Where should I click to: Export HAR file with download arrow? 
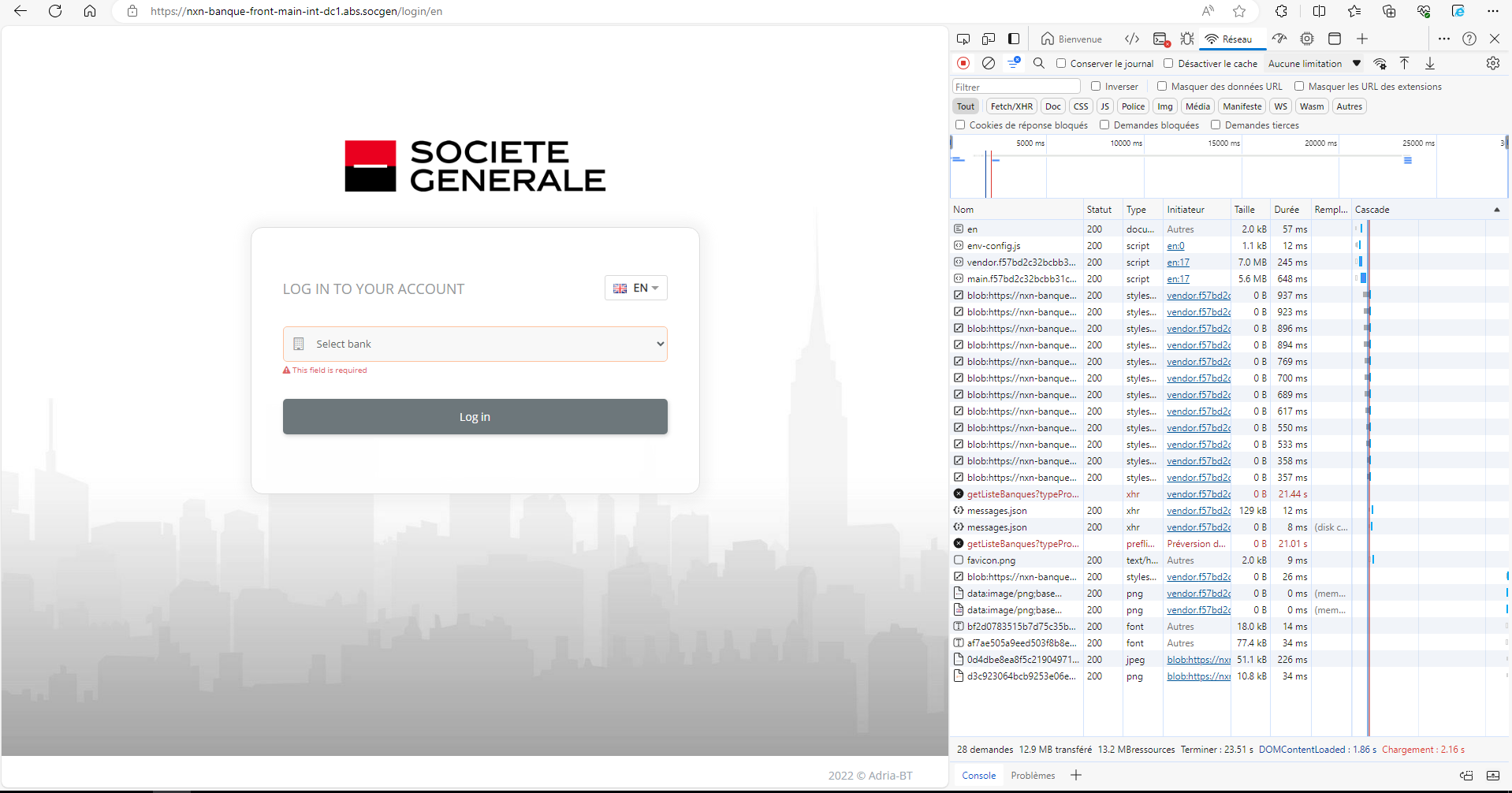(1430, 63)
